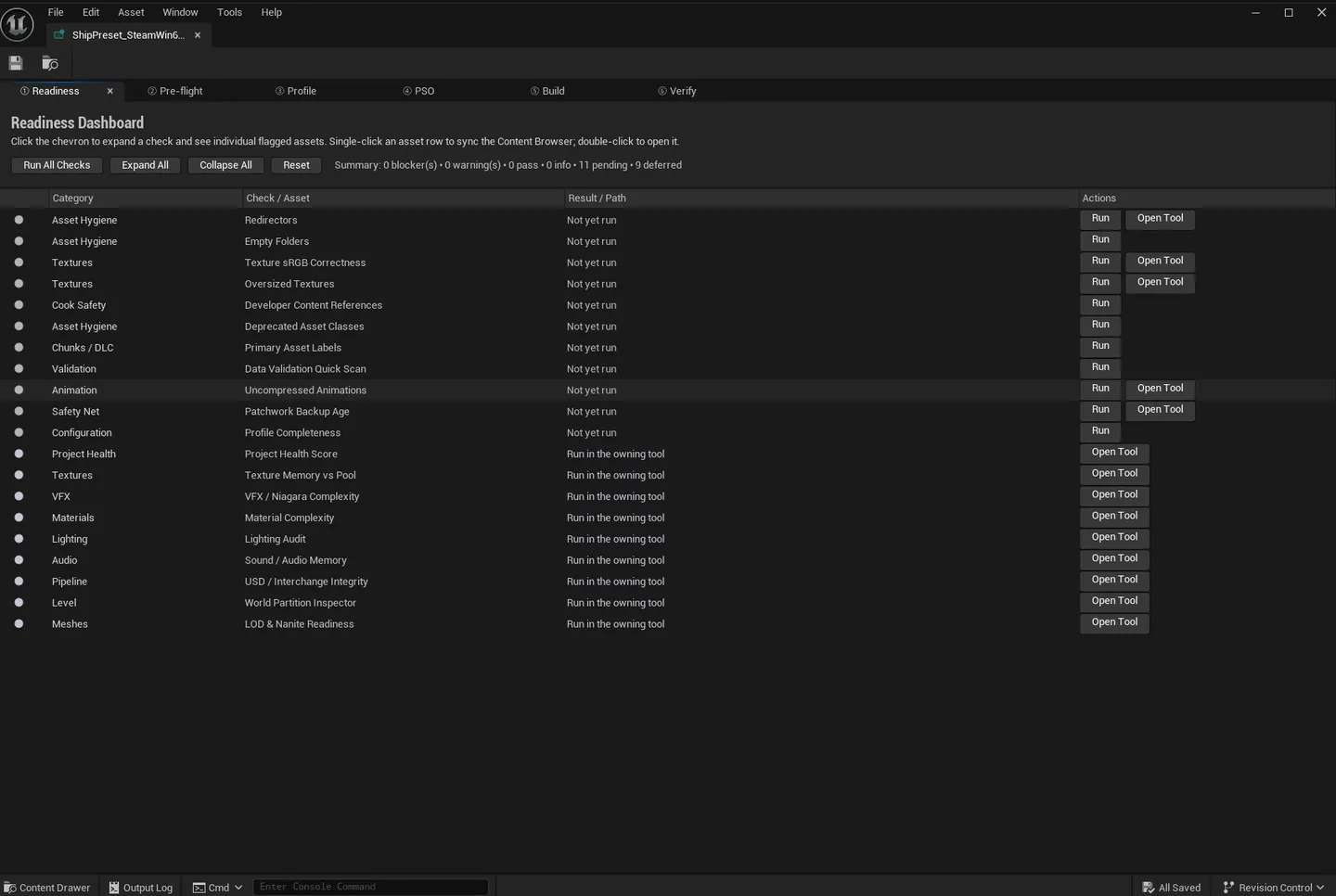Open the Window menu
1336x896 pixels.
(180, 12)
